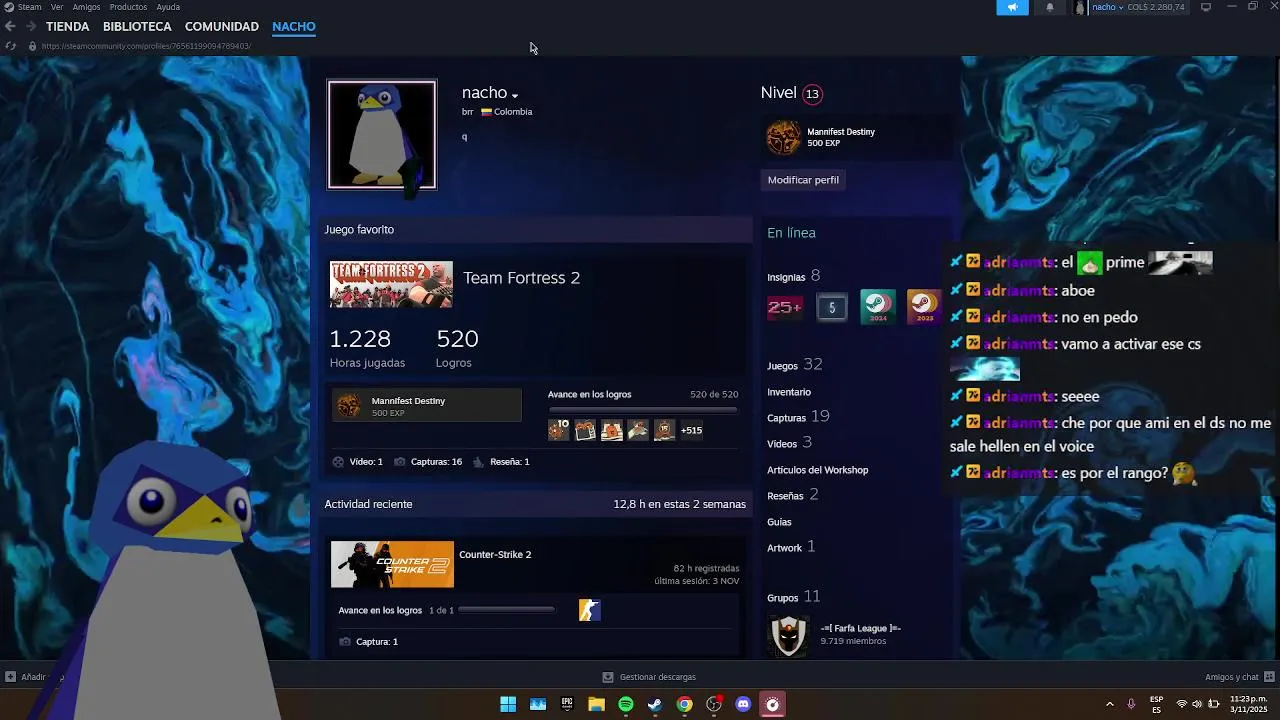The image size is (1280, 720).
Task: Open the Ayuda menu
Action: tap(168, 7)
